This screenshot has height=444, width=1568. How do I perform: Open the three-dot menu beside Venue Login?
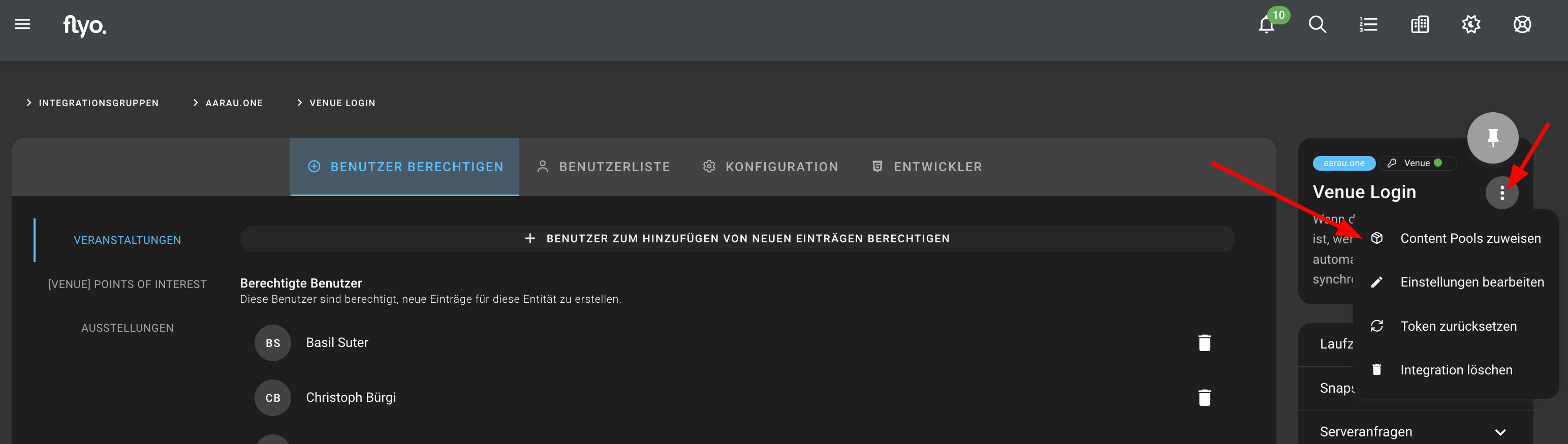[x=1501, y=193]
